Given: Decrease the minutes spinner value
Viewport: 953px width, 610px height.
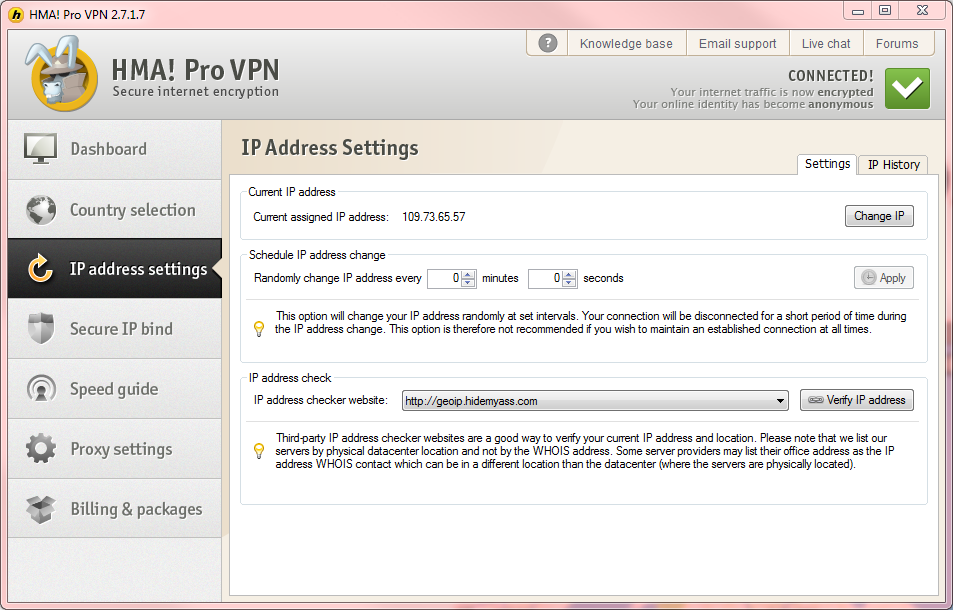Looking at the screenshot, I should [468, 283].
